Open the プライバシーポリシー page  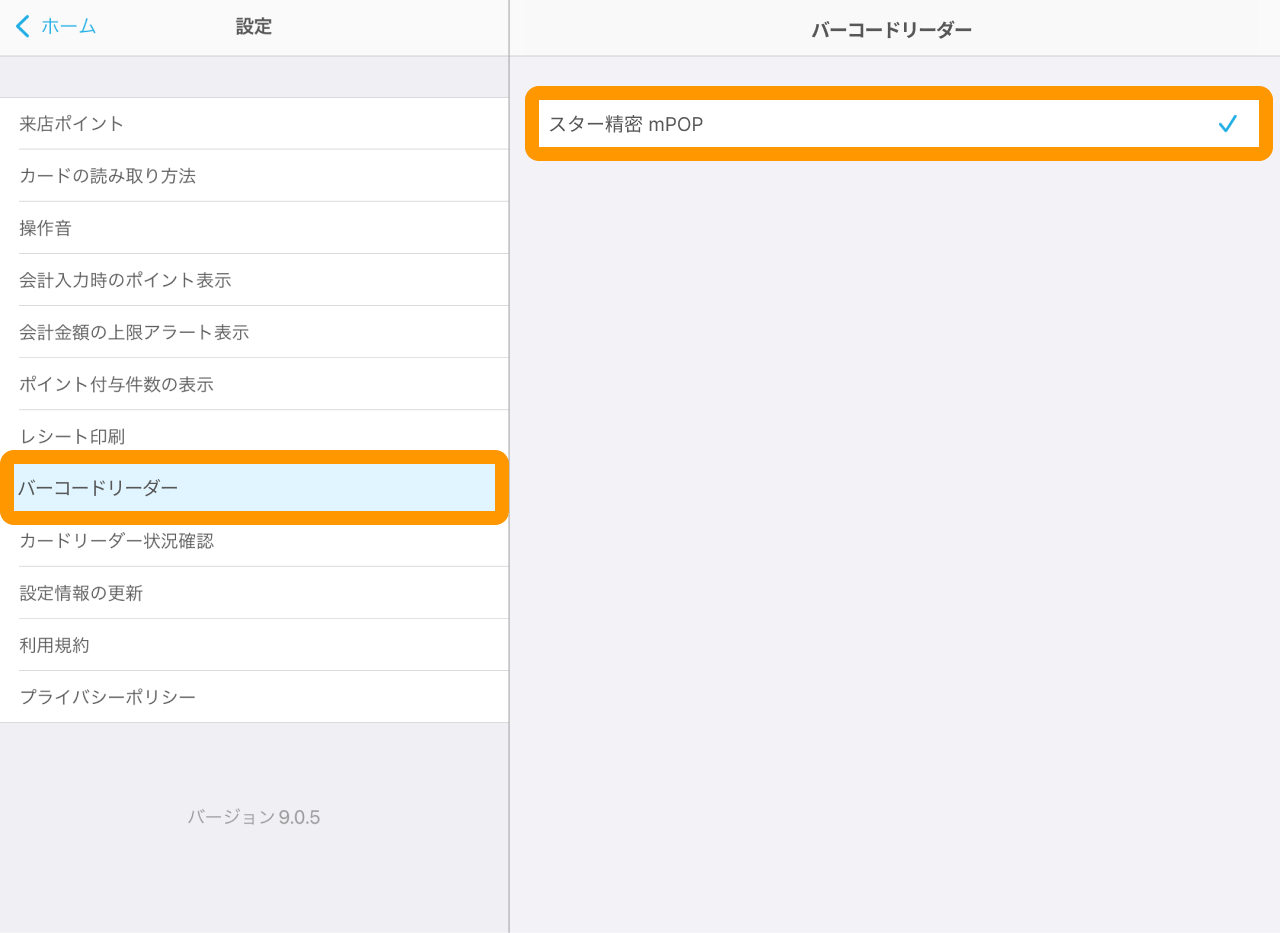point(254,697)
